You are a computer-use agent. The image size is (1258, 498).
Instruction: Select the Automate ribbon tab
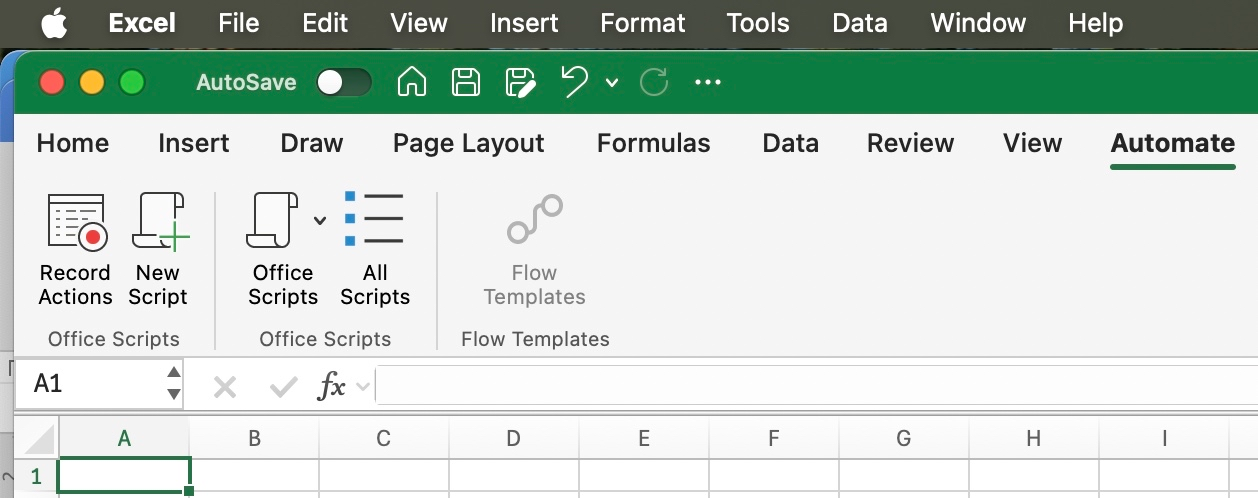coord(1173,143)
